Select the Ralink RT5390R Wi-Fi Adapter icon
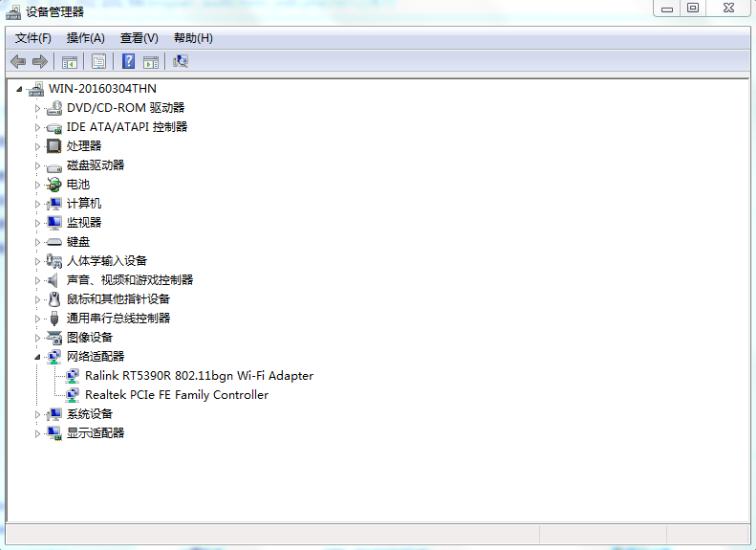 73,376
